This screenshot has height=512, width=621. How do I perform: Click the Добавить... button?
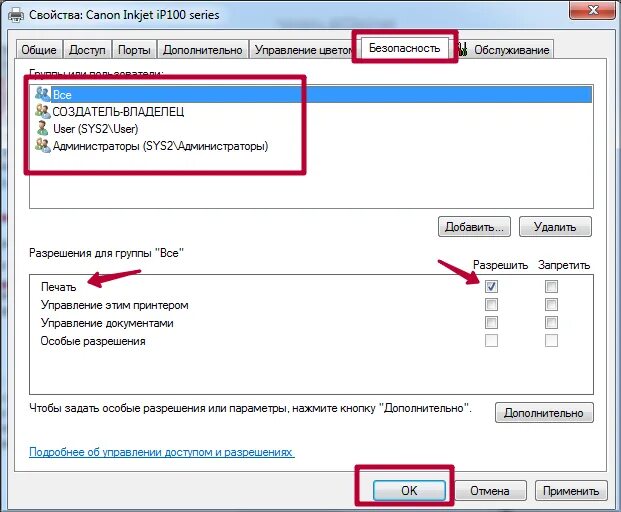[474, 227]
